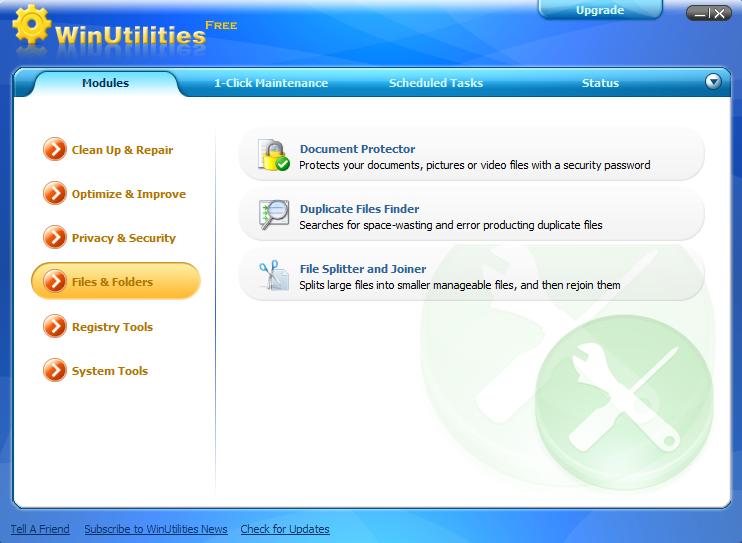Screen dimensions: 742x543
Task: Click the arrow icon beside Registry Tools
Action: click(x=54, y=327)
